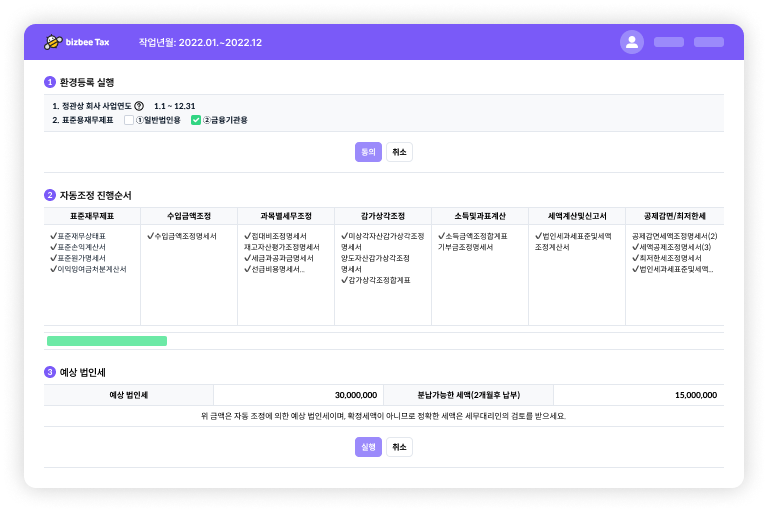Open the user profile avatar
768x512 pixels.
pos(631,42)
